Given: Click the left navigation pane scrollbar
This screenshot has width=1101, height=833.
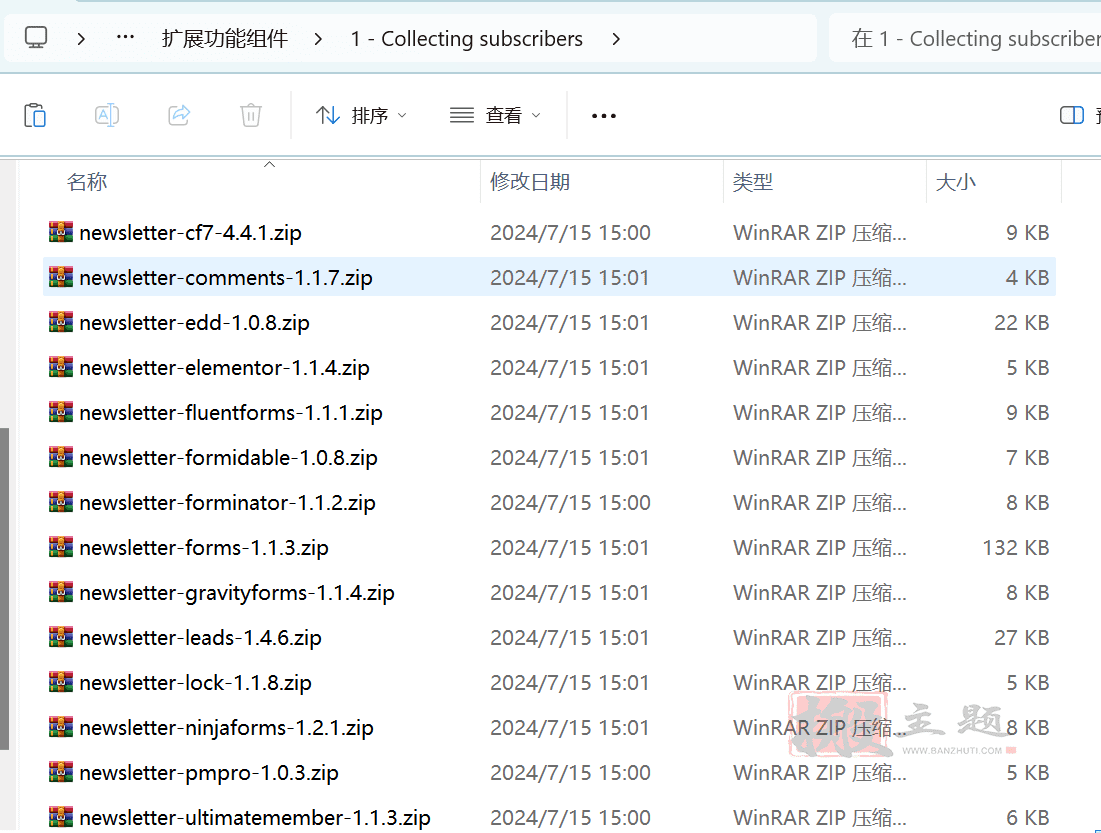Looking at the screenshot, I should [x=4, y=589].
